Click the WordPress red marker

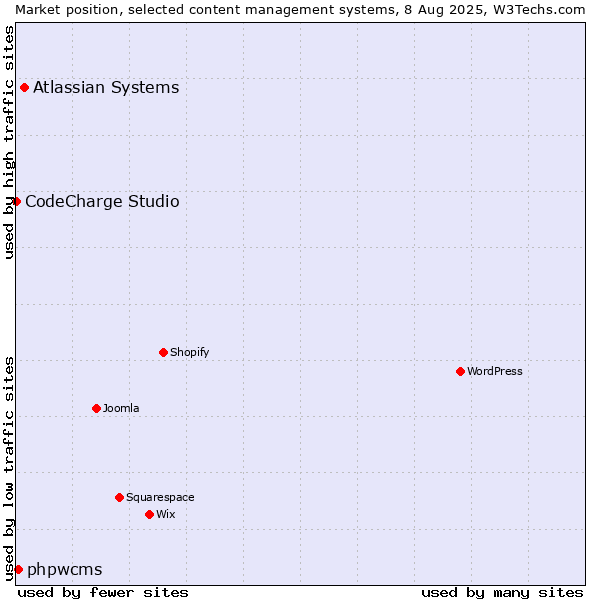coord(460,372)
